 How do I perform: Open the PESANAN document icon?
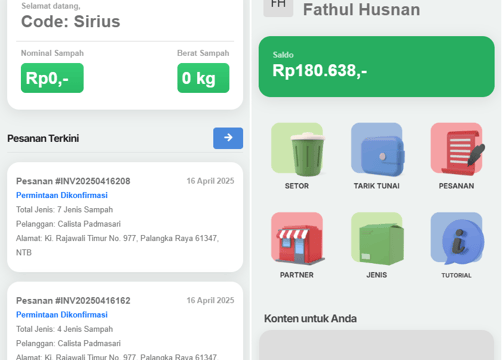[x=456, y=149]
